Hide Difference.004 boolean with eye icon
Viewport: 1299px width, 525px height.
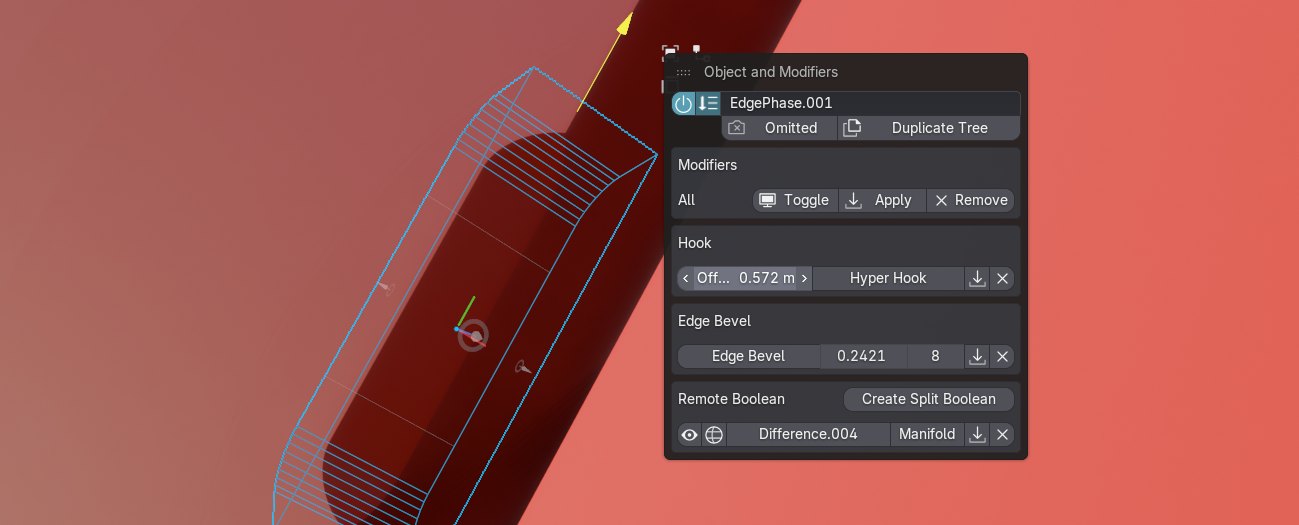click(689, 434)
